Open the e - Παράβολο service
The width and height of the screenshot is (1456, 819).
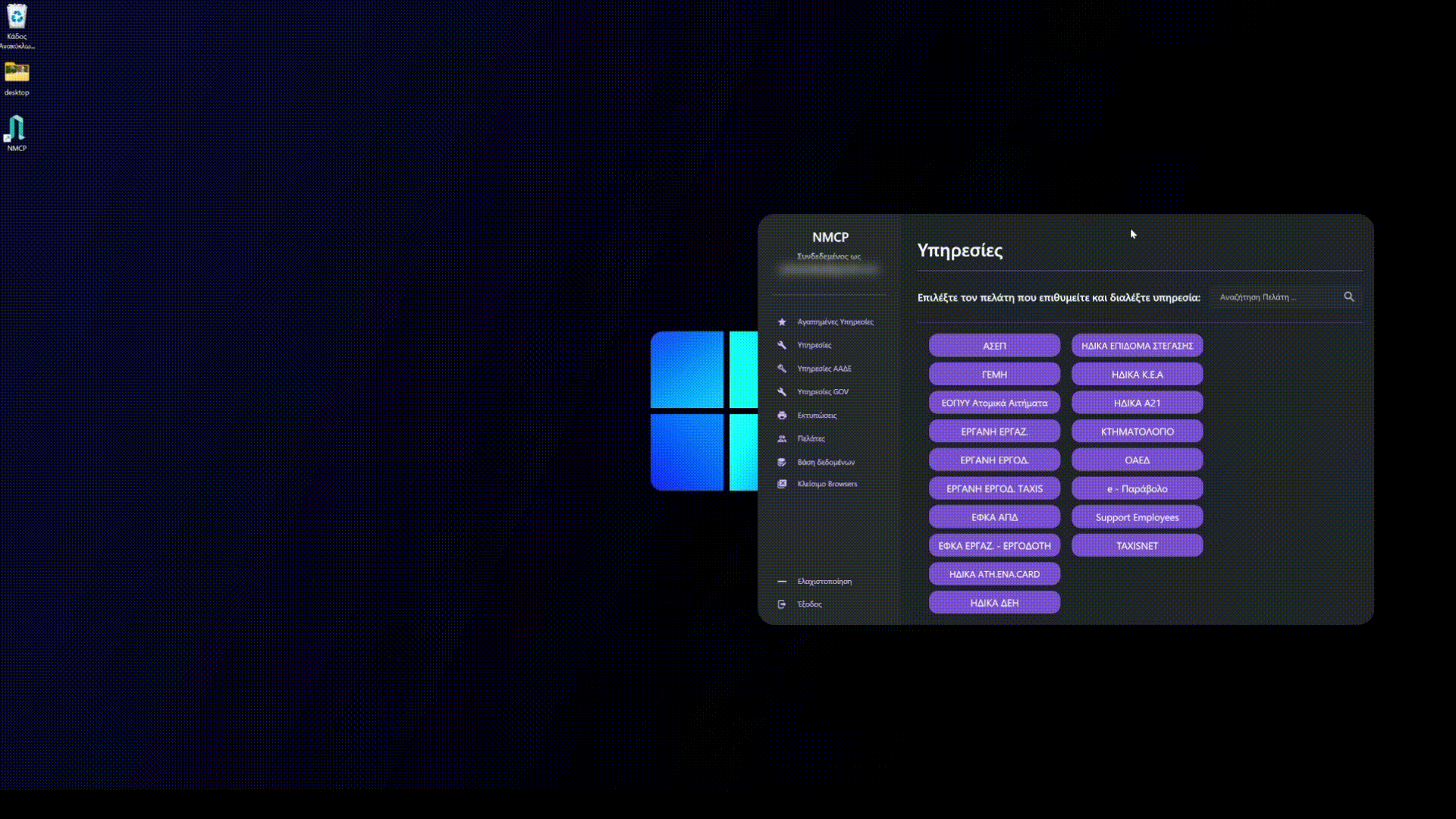1137,489
